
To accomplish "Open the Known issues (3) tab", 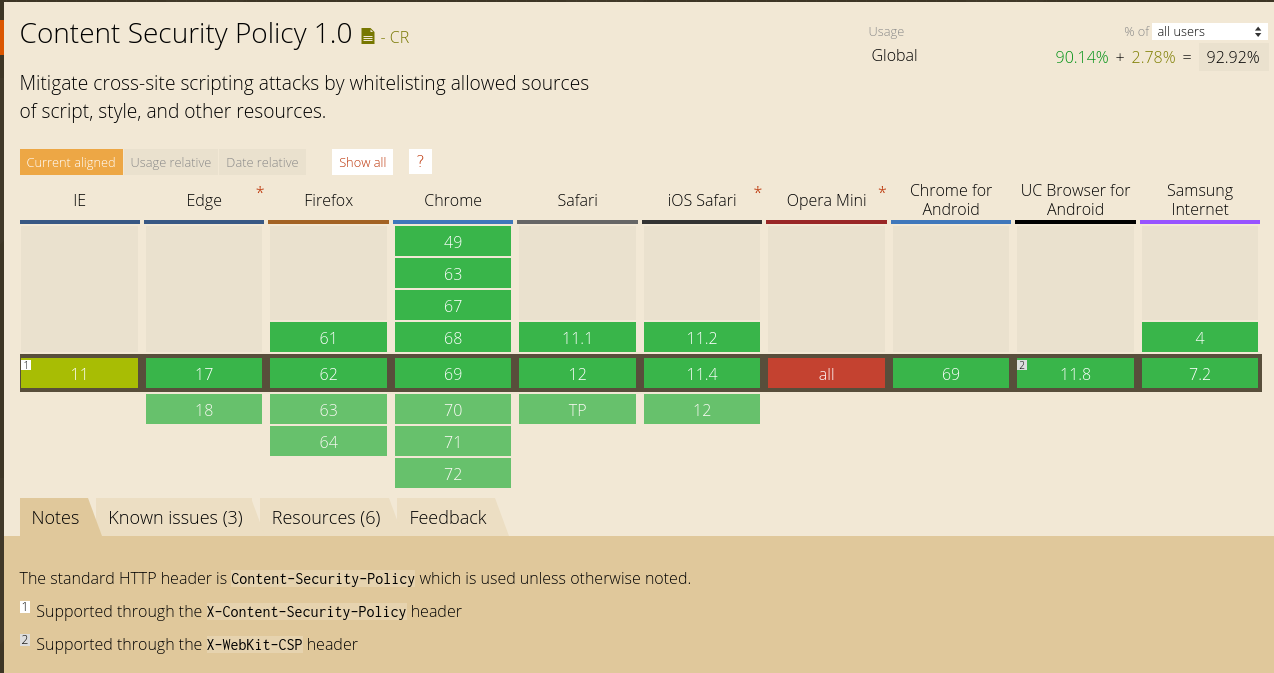I will point(176,517).
